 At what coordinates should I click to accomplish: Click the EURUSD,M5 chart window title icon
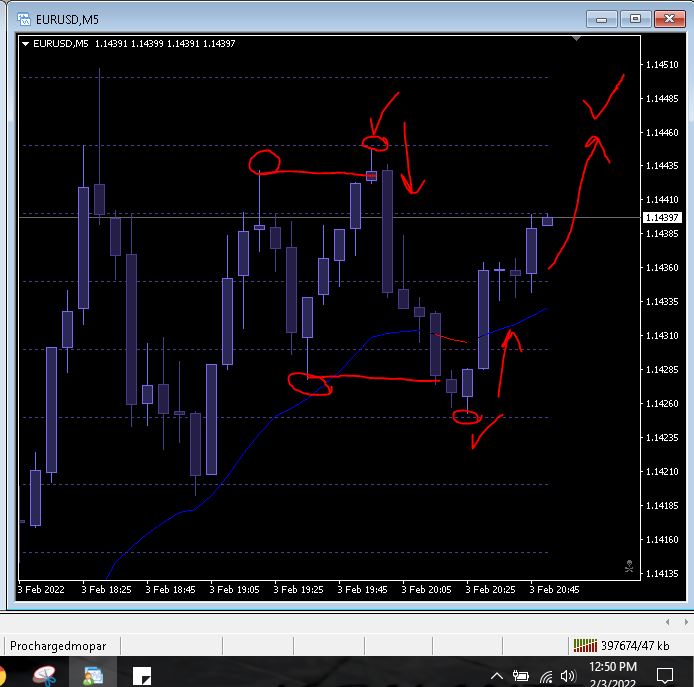[23, 19]
